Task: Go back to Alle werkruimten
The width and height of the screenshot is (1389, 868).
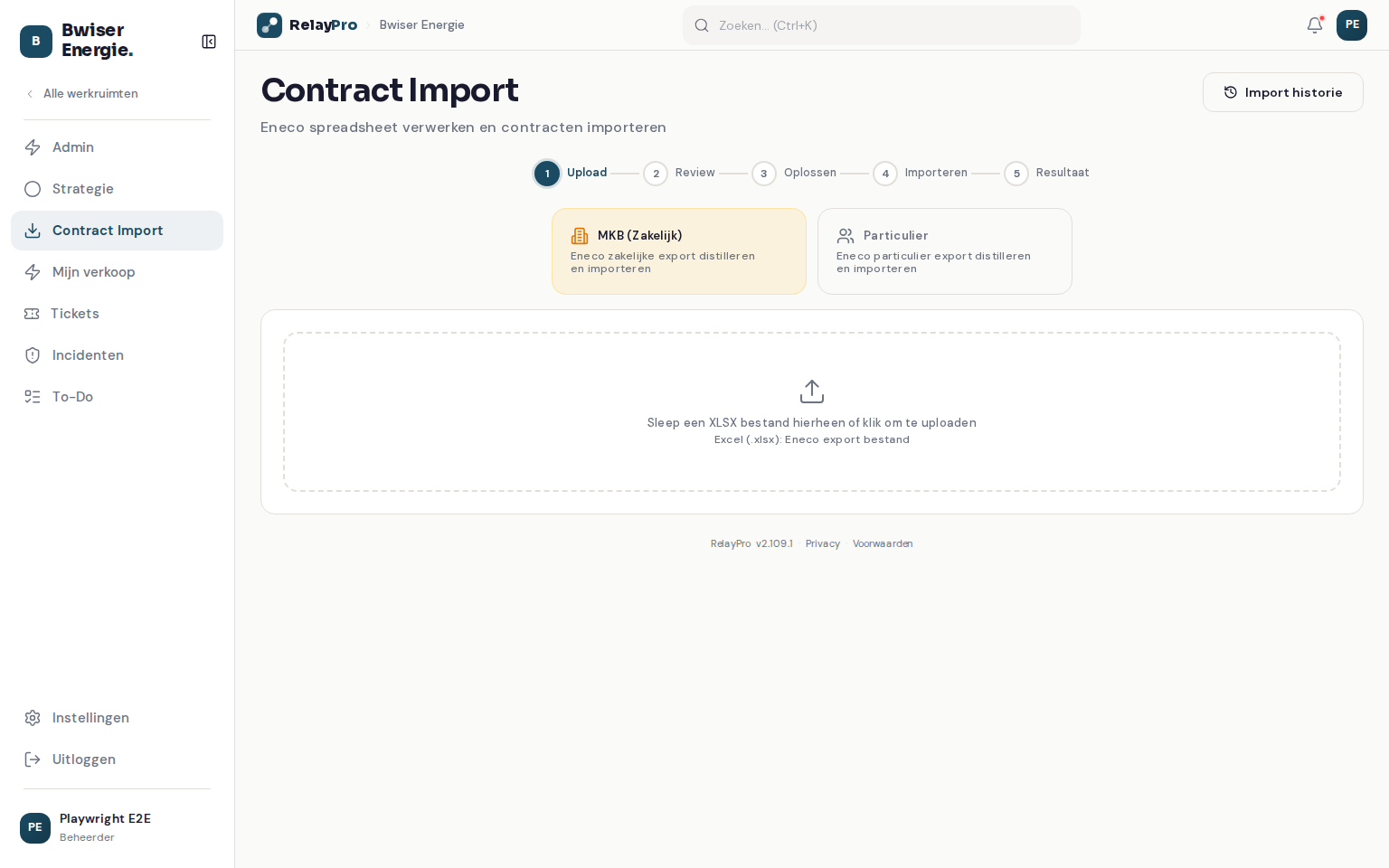Action: 82,93
